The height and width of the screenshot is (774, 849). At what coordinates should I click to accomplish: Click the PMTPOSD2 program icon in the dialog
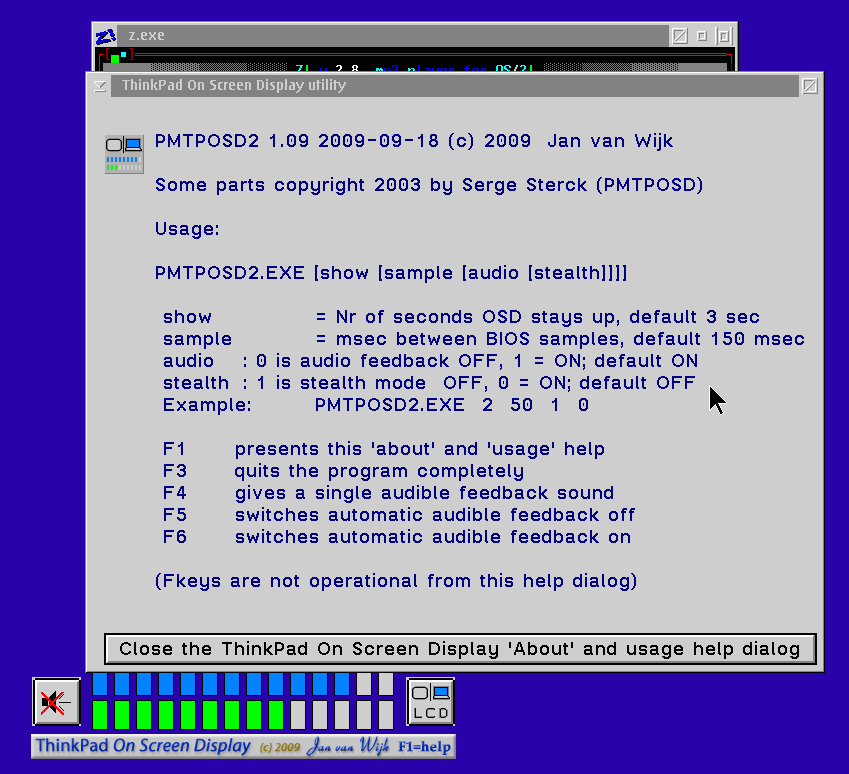[x=124, y=154]
